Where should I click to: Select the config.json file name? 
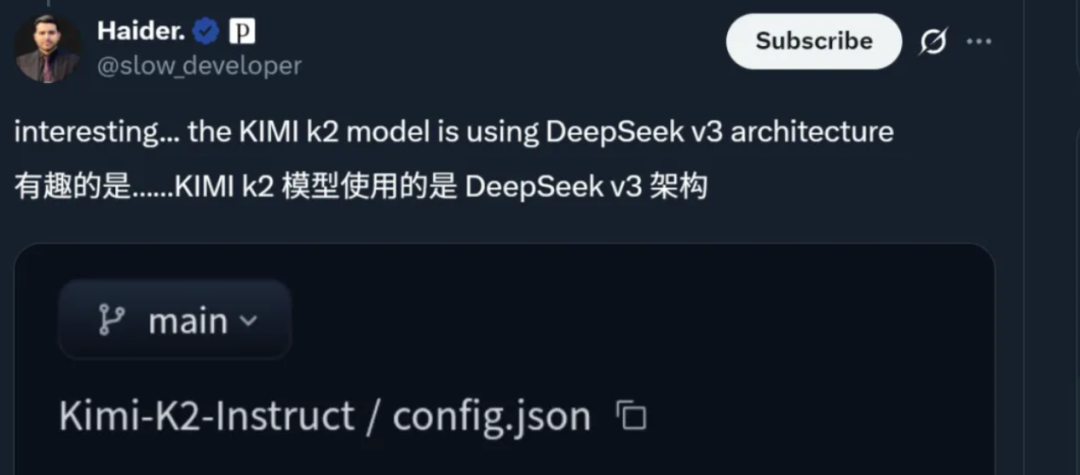tap(491, 417)
